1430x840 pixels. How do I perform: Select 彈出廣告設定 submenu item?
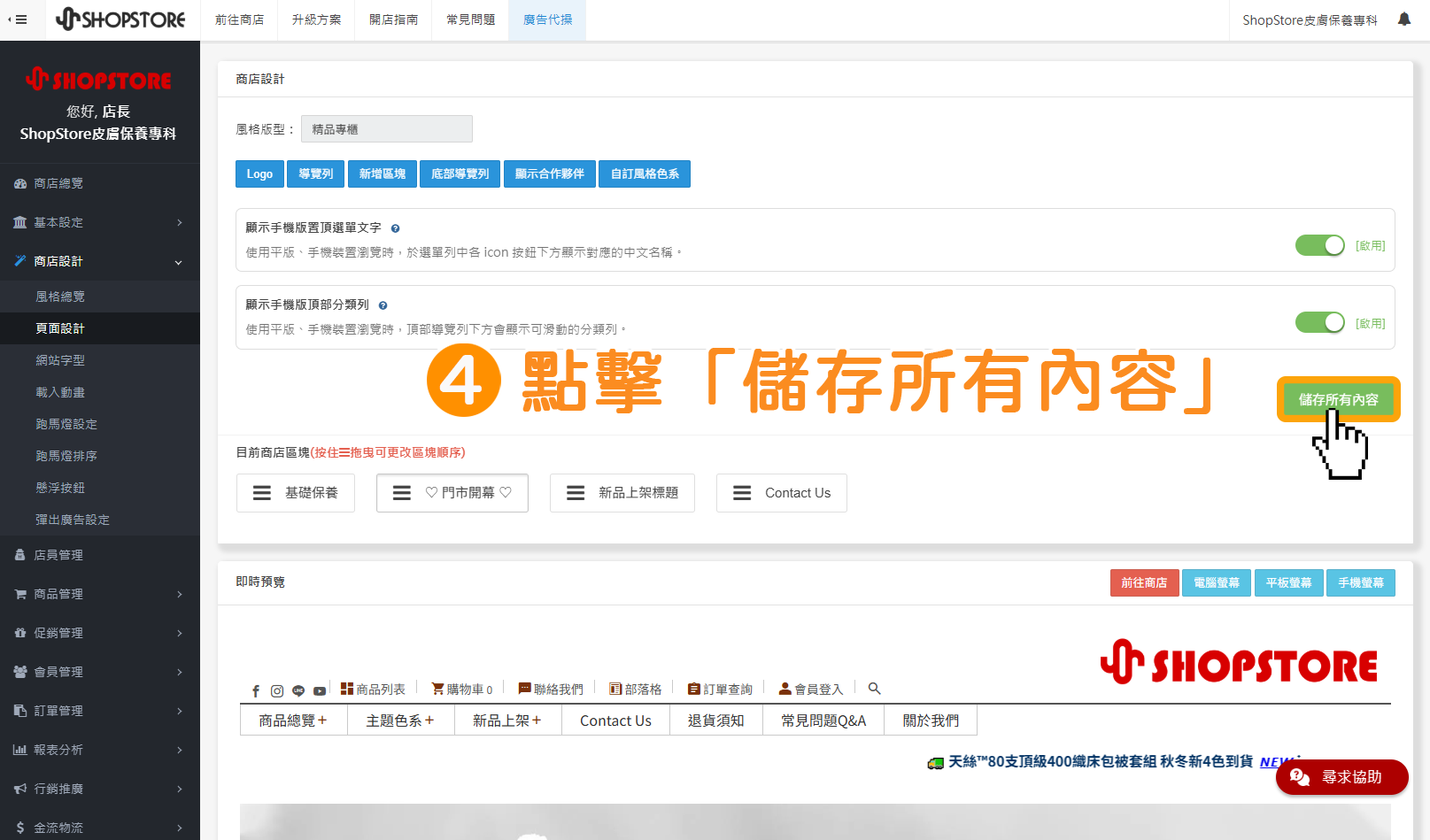pos(100,520)
